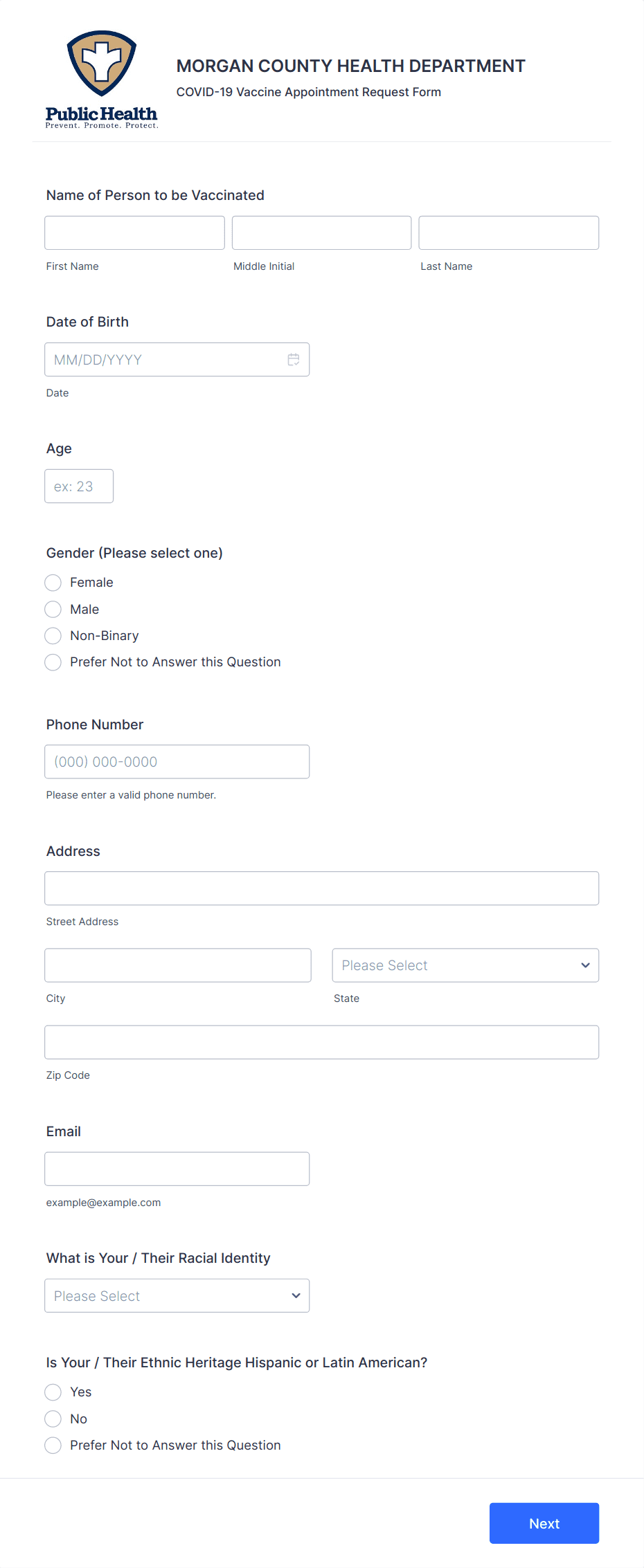Expand the State dropdown chevron arrow
The image size is (644, 1568).
click(x=584, y=965)
